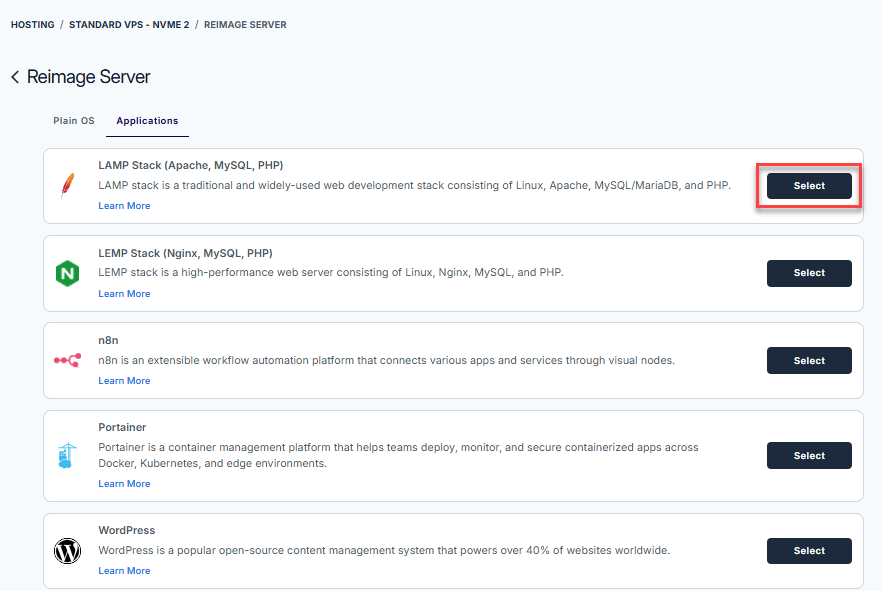Click the n8n workflow nodes icon
The image size is (881, 591).
coord(67,360)
